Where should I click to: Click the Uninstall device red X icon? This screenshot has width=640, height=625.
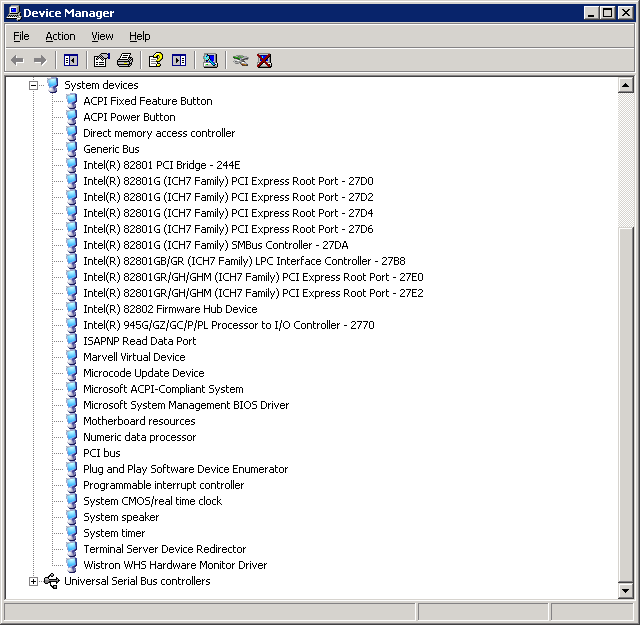click(264, 60)
